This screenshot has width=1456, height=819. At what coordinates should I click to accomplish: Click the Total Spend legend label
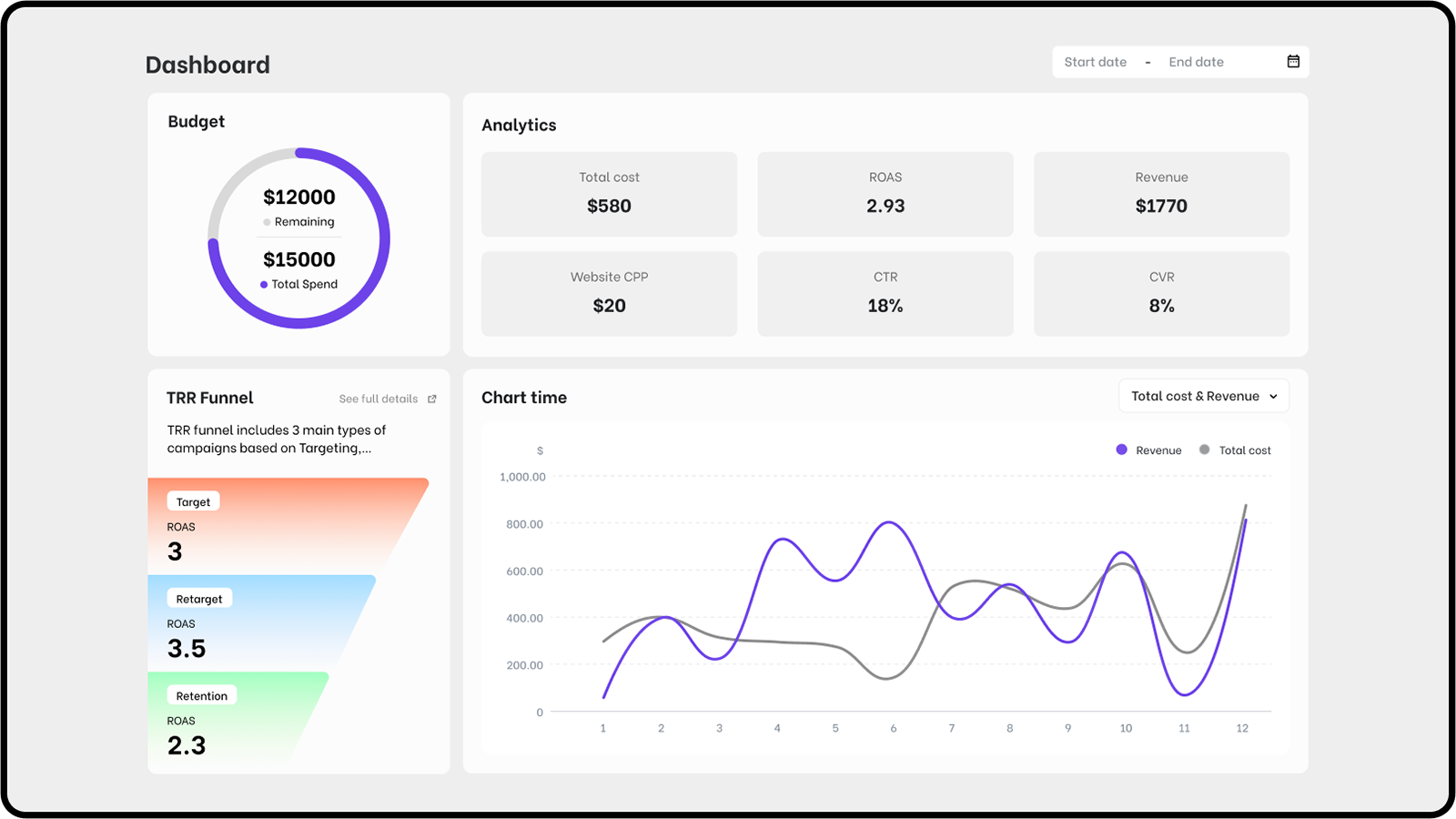click(304, 284)
